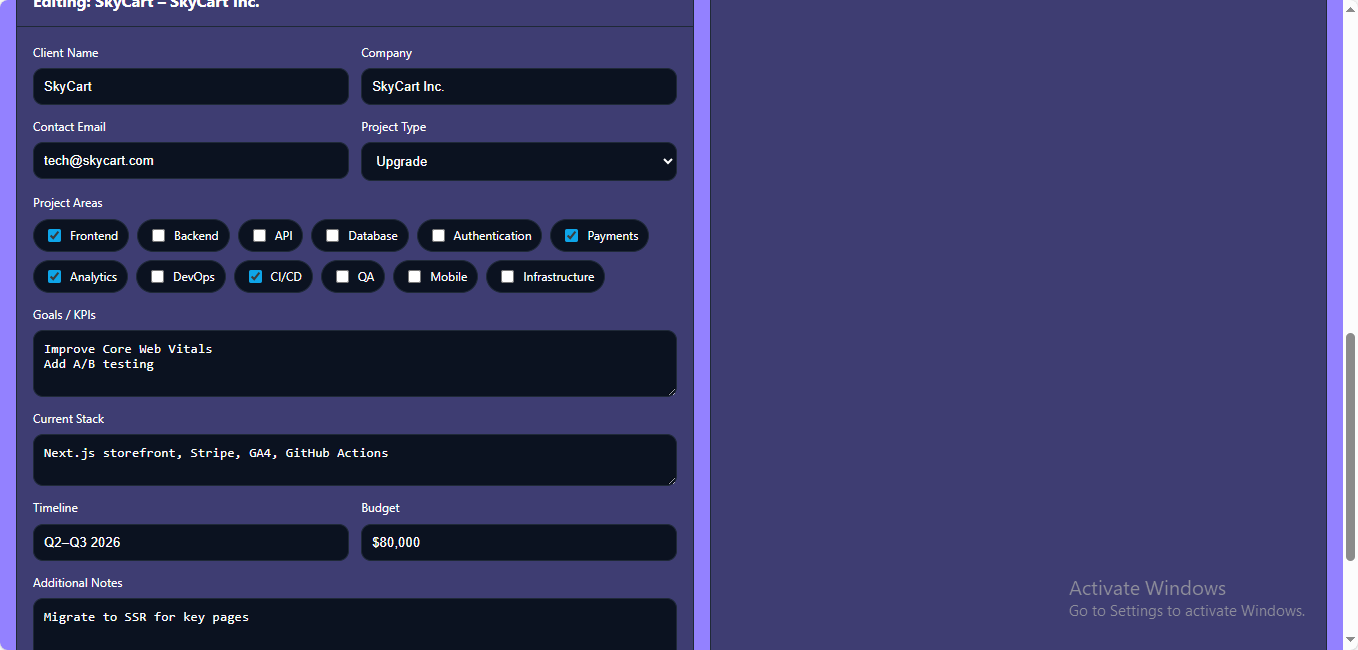
Task: Click the Contact Email field
Action: pos(191,160)
